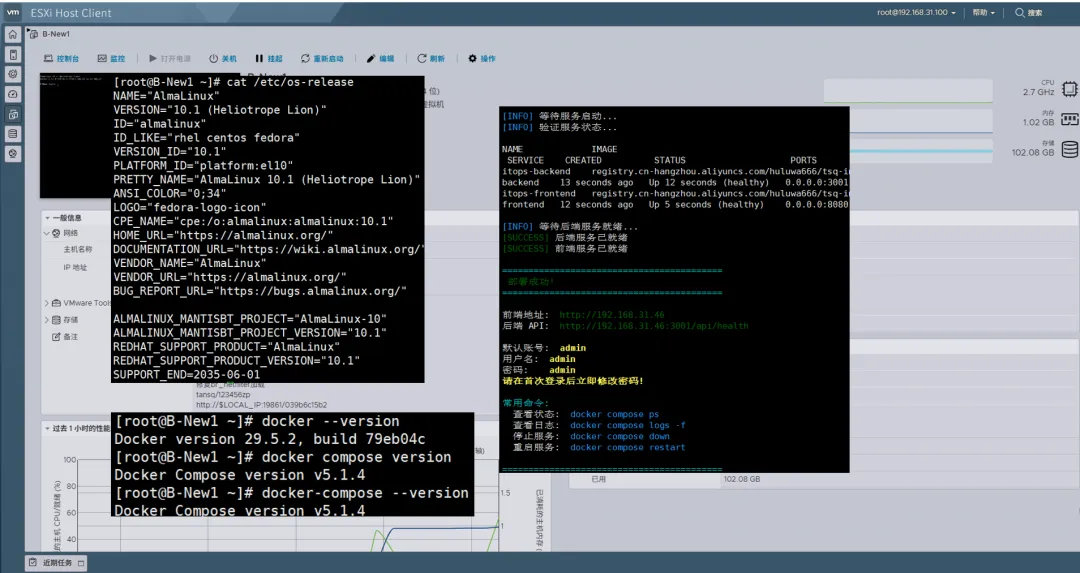Click the window icon right of 近期任务
The height and width of the screenshot is (573, 1080).
[x=81, y=563]
